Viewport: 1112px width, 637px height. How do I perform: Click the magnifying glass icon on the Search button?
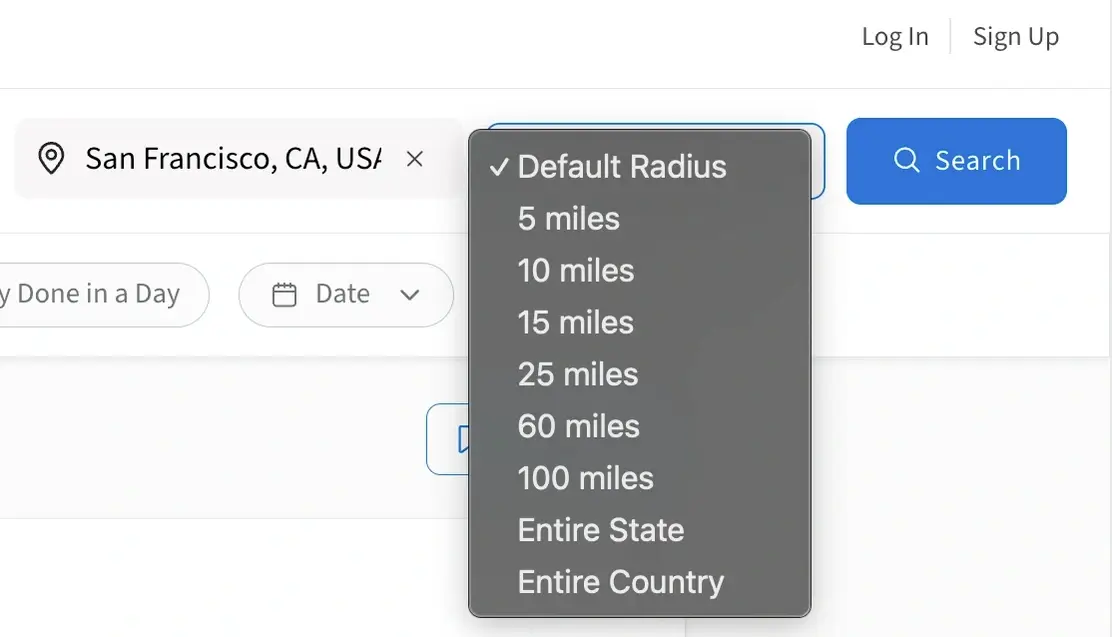pos(906,160)
